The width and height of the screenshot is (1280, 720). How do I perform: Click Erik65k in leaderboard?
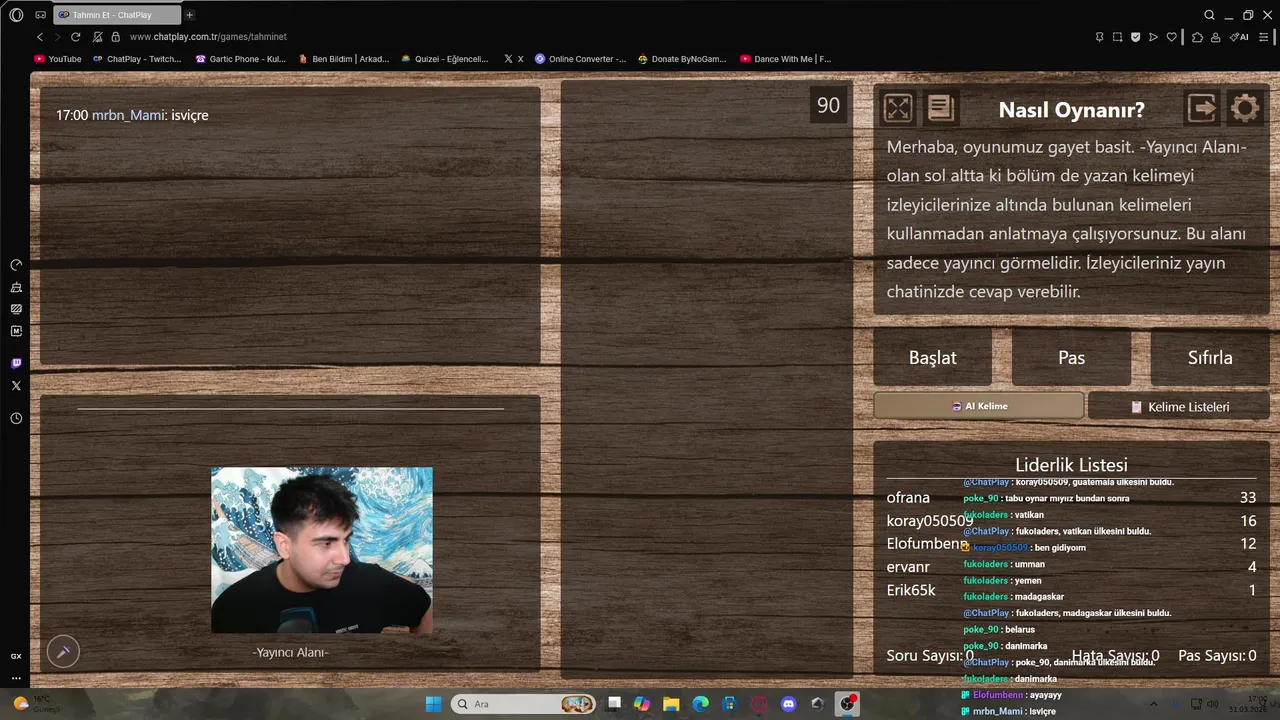(911, 590)
